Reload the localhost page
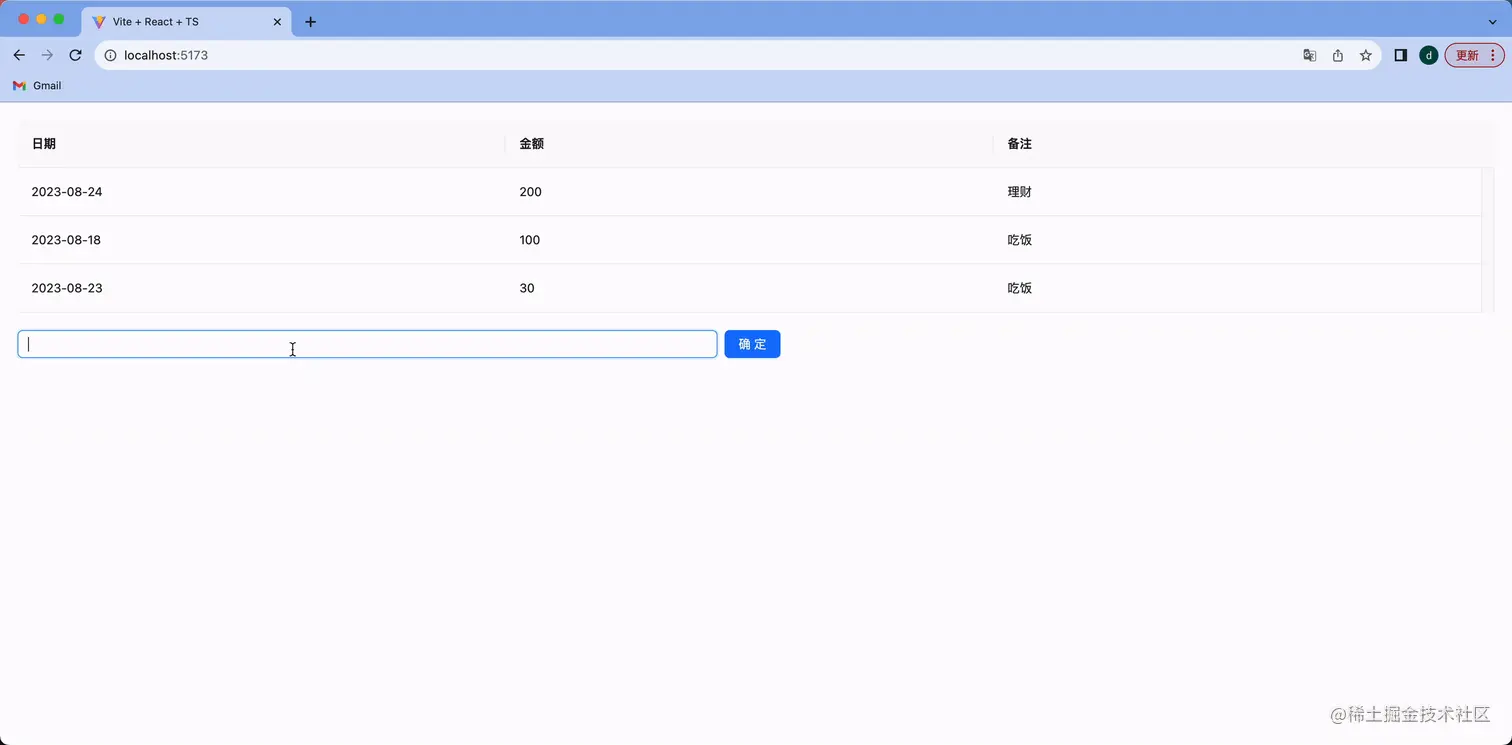1512x745 pixels. pos(75,55)
